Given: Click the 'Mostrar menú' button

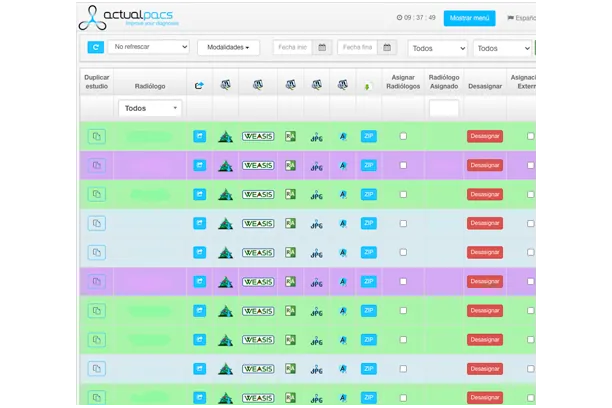Looking at the screenshot, I should [470, 18].
